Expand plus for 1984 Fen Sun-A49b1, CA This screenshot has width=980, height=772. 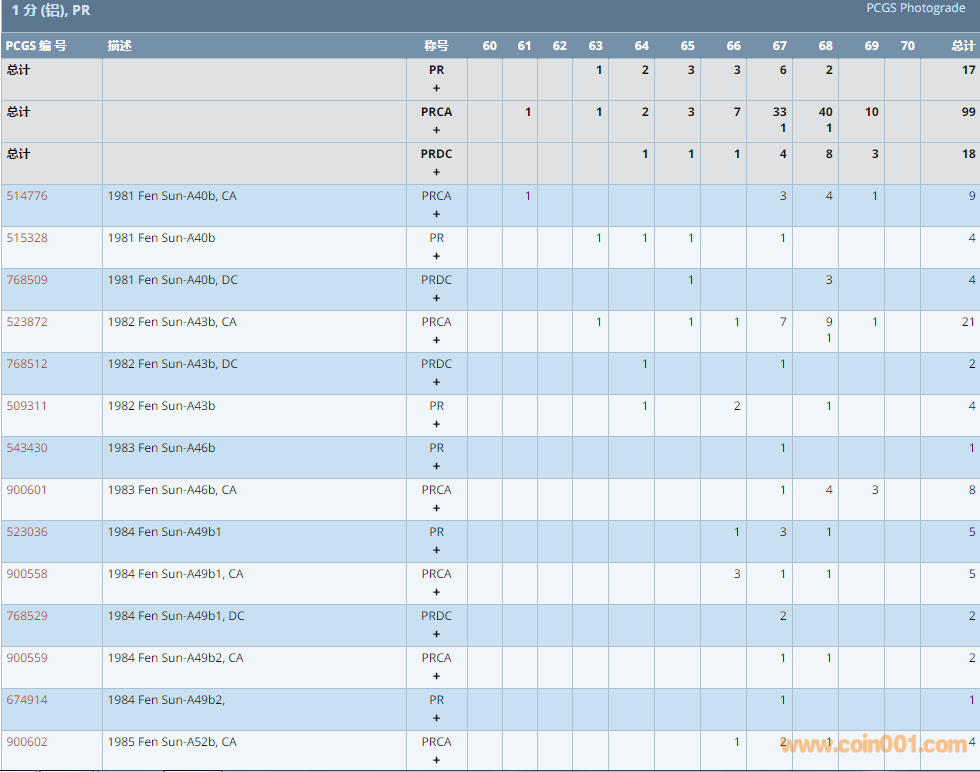pyautogui.click(x=436, y=592)
